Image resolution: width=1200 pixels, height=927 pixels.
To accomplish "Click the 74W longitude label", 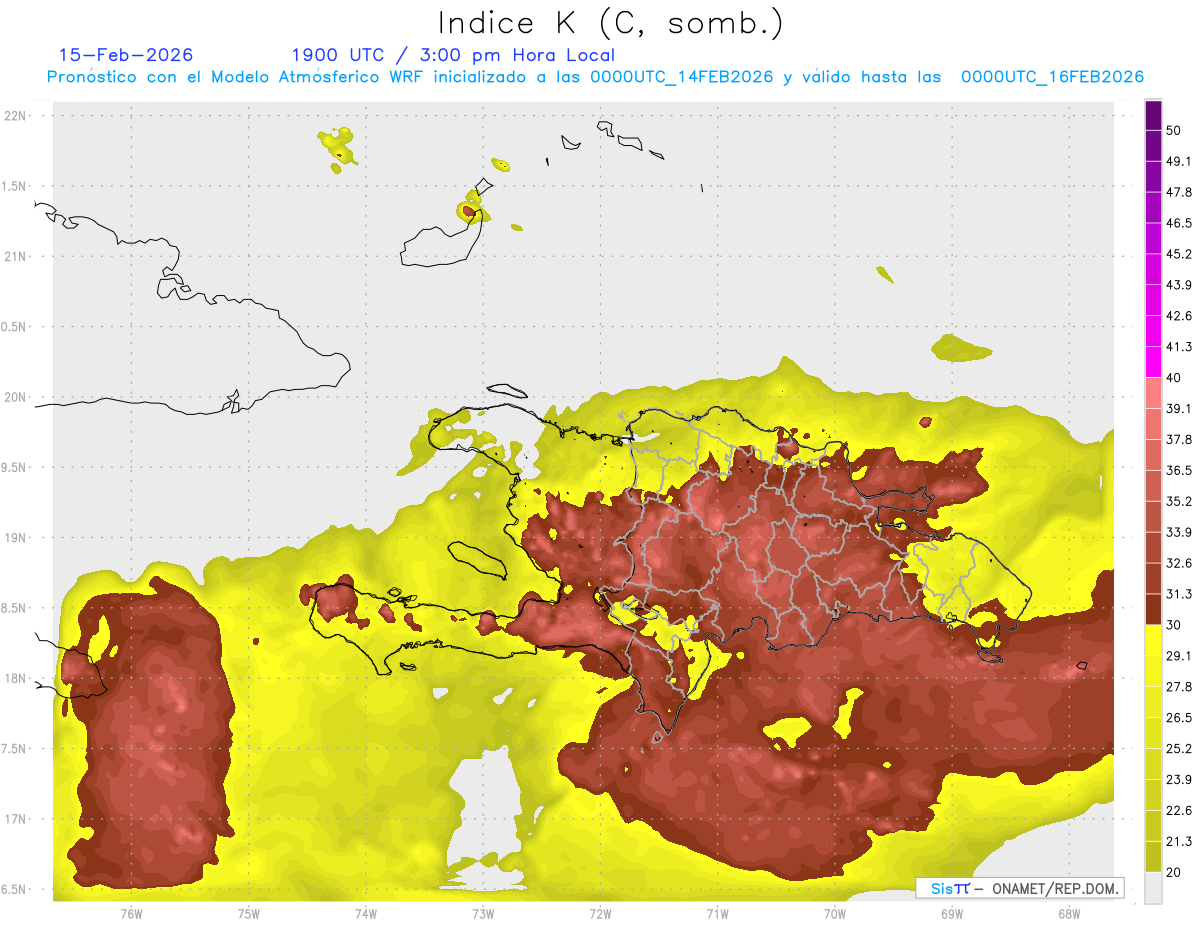I will click(x=365, y=914).
